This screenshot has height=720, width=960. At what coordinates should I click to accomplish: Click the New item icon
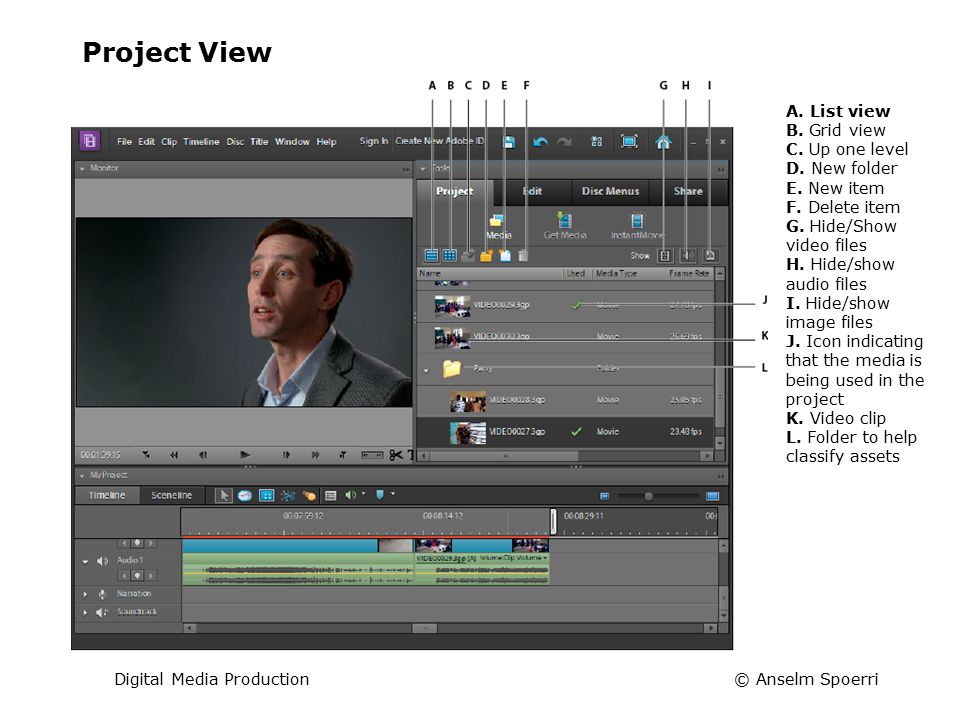tap(504, 256)
